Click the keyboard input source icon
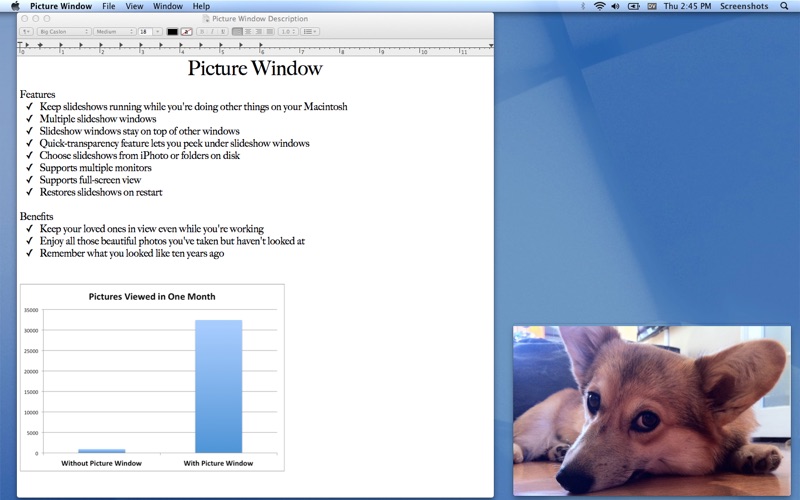 click(652, 6)
